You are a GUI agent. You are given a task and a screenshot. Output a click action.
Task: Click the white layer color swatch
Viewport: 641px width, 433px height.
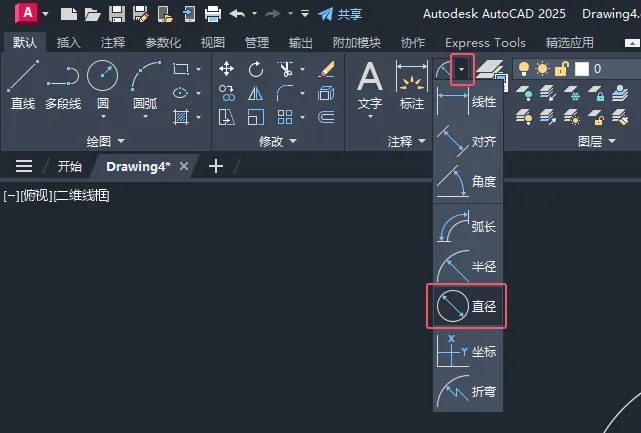[x=581, y=69]
